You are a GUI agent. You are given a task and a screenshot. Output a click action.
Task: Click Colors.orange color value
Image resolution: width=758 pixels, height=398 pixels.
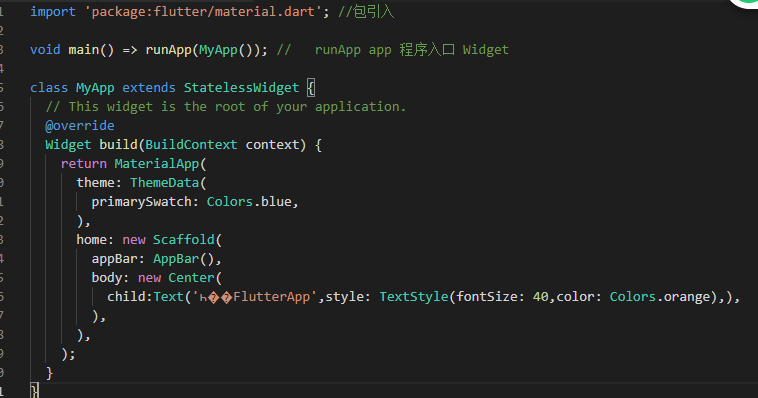(x=659, y=296)
